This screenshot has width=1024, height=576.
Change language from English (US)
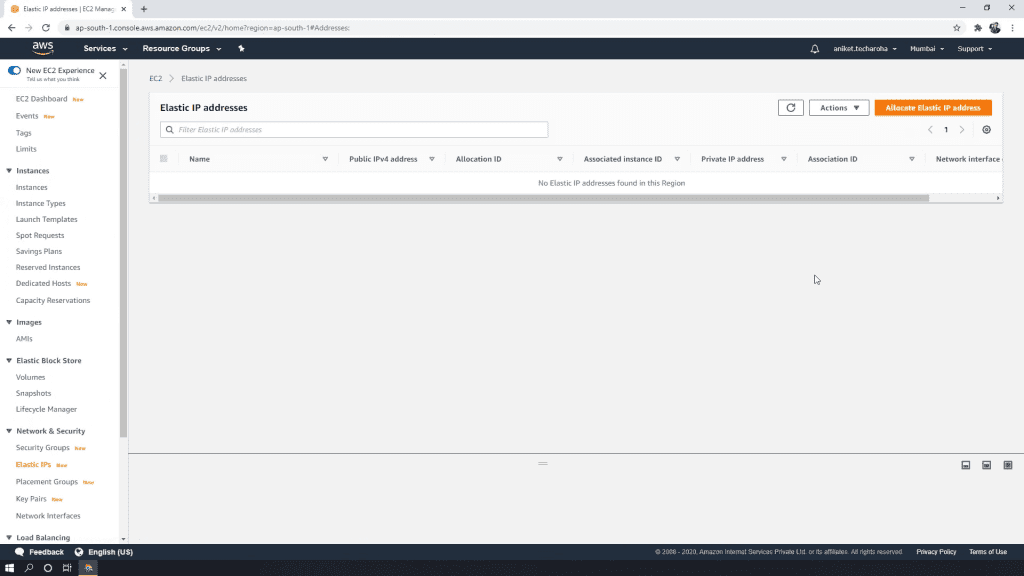pos(110,552)
